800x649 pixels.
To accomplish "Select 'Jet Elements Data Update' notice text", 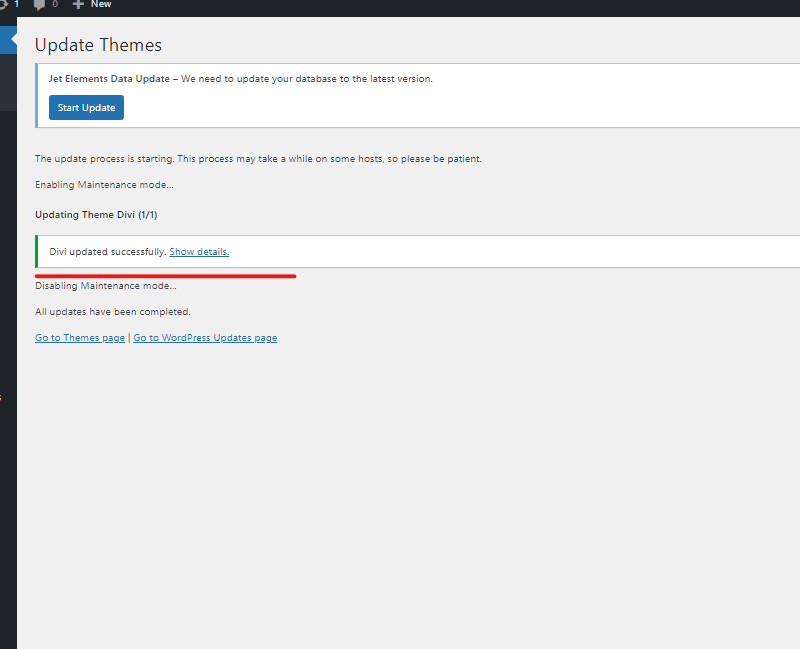I will click(x=109, y=79).
